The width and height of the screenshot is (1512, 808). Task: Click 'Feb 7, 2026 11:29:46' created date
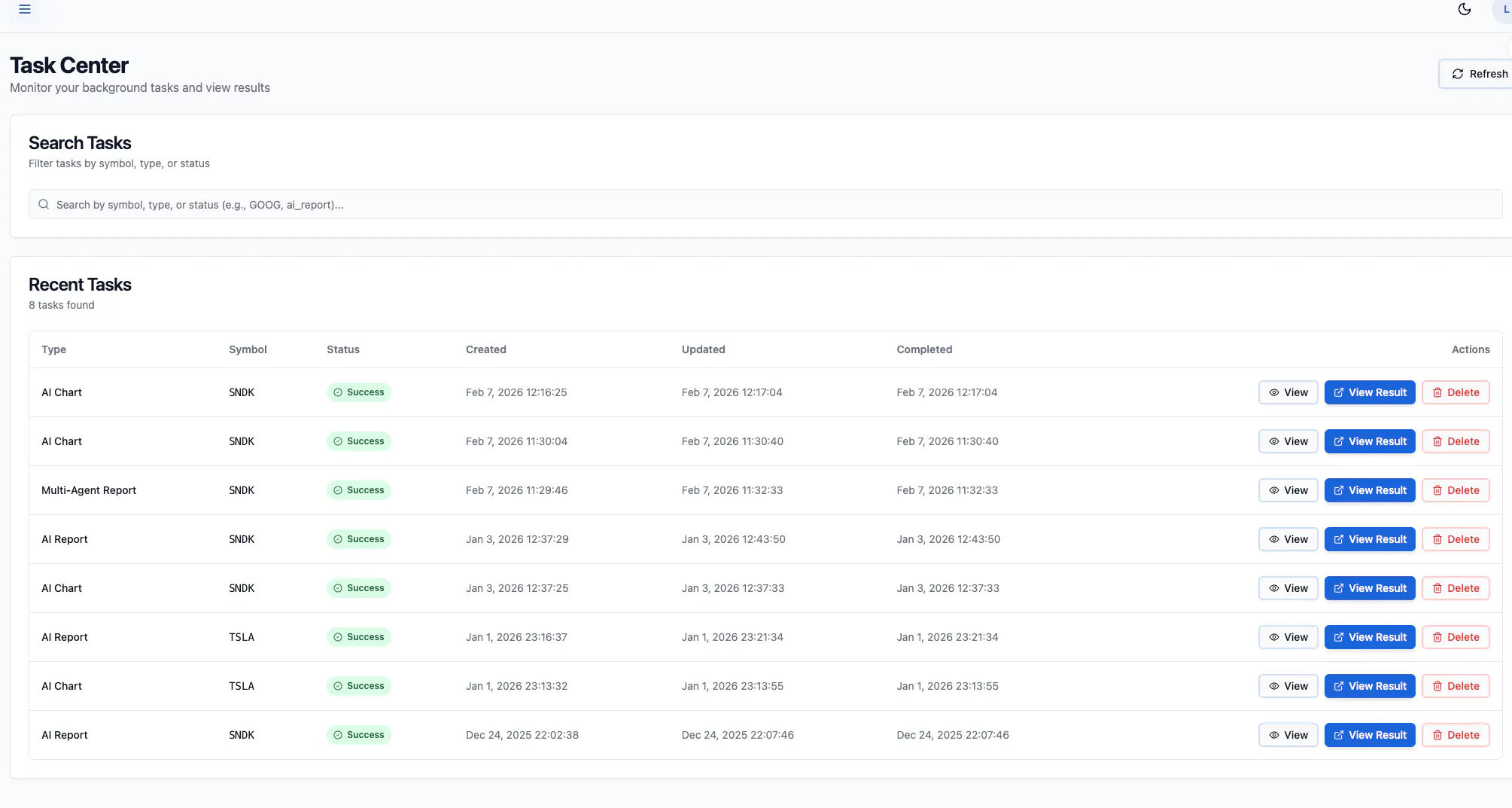(x=517, y=490)
